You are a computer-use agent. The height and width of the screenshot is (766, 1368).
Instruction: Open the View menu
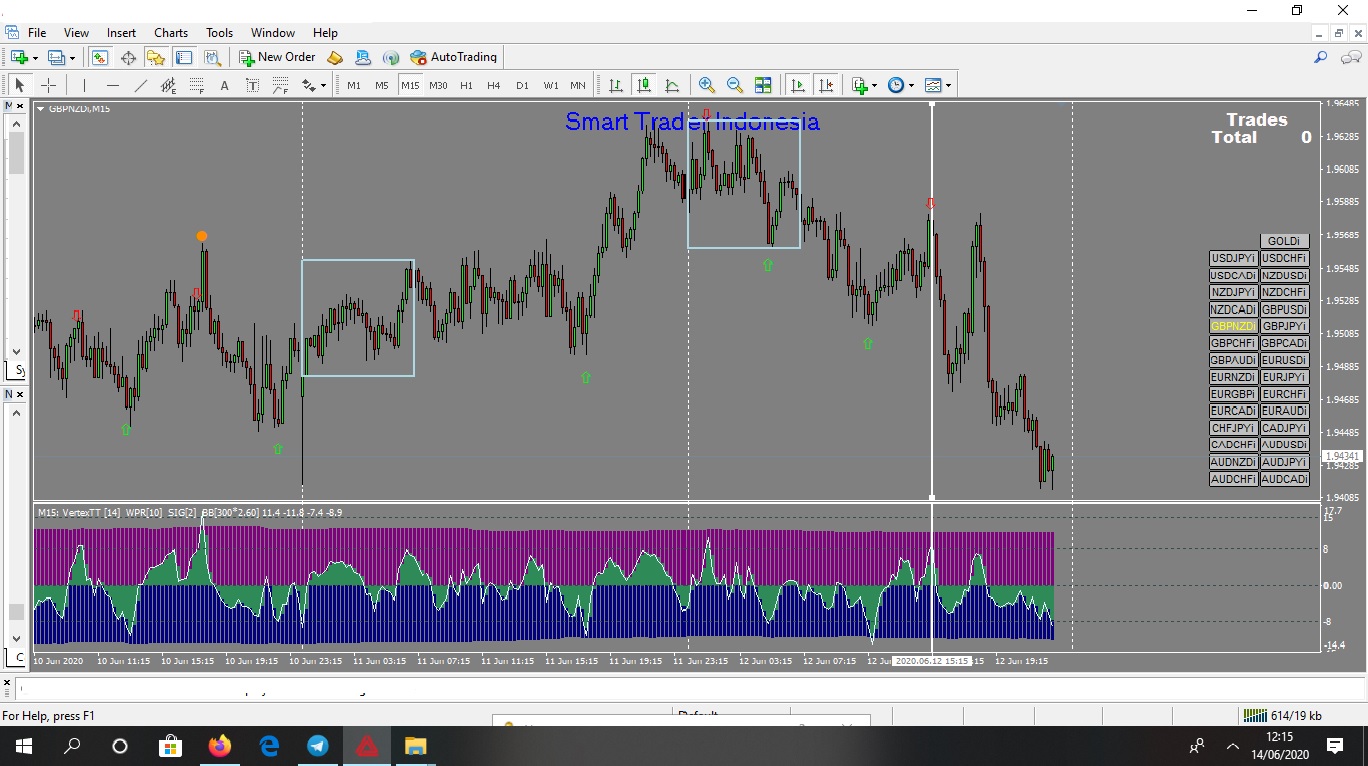pyautogui.click(x=76, y=33)
